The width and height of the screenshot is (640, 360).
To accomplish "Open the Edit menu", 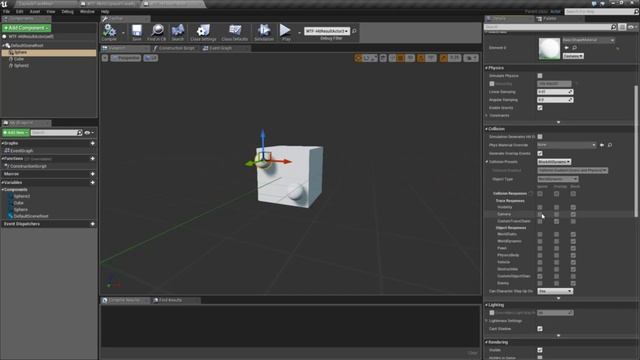I will click(x=19, y=12).
